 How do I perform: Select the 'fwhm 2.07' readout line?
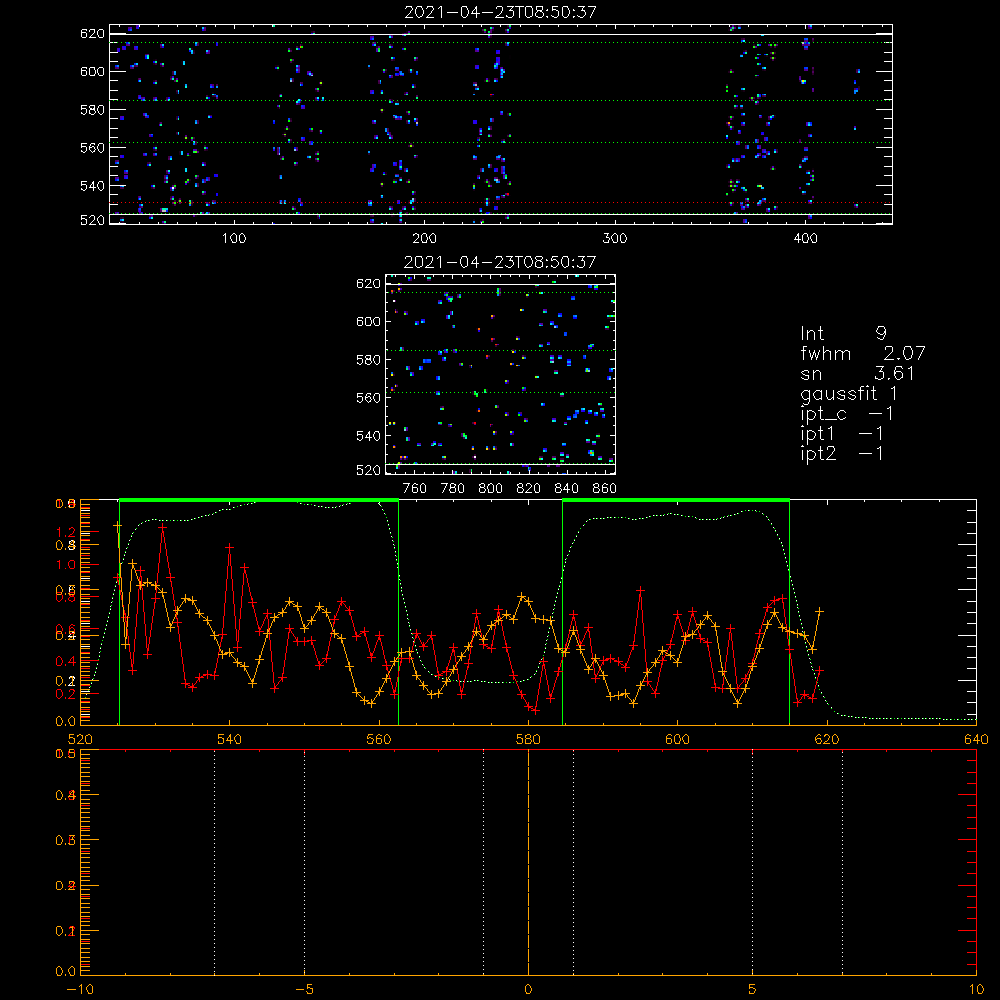(x=862, y=353)
